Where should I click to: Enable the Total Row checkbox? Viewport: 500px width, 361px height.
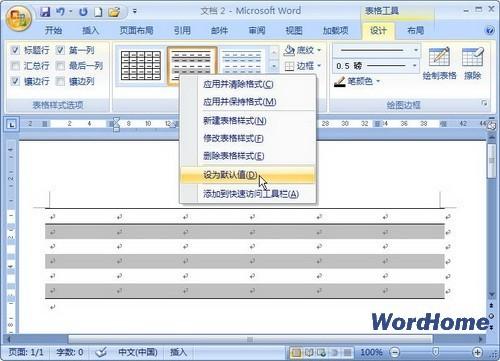(x=15, y=66)
